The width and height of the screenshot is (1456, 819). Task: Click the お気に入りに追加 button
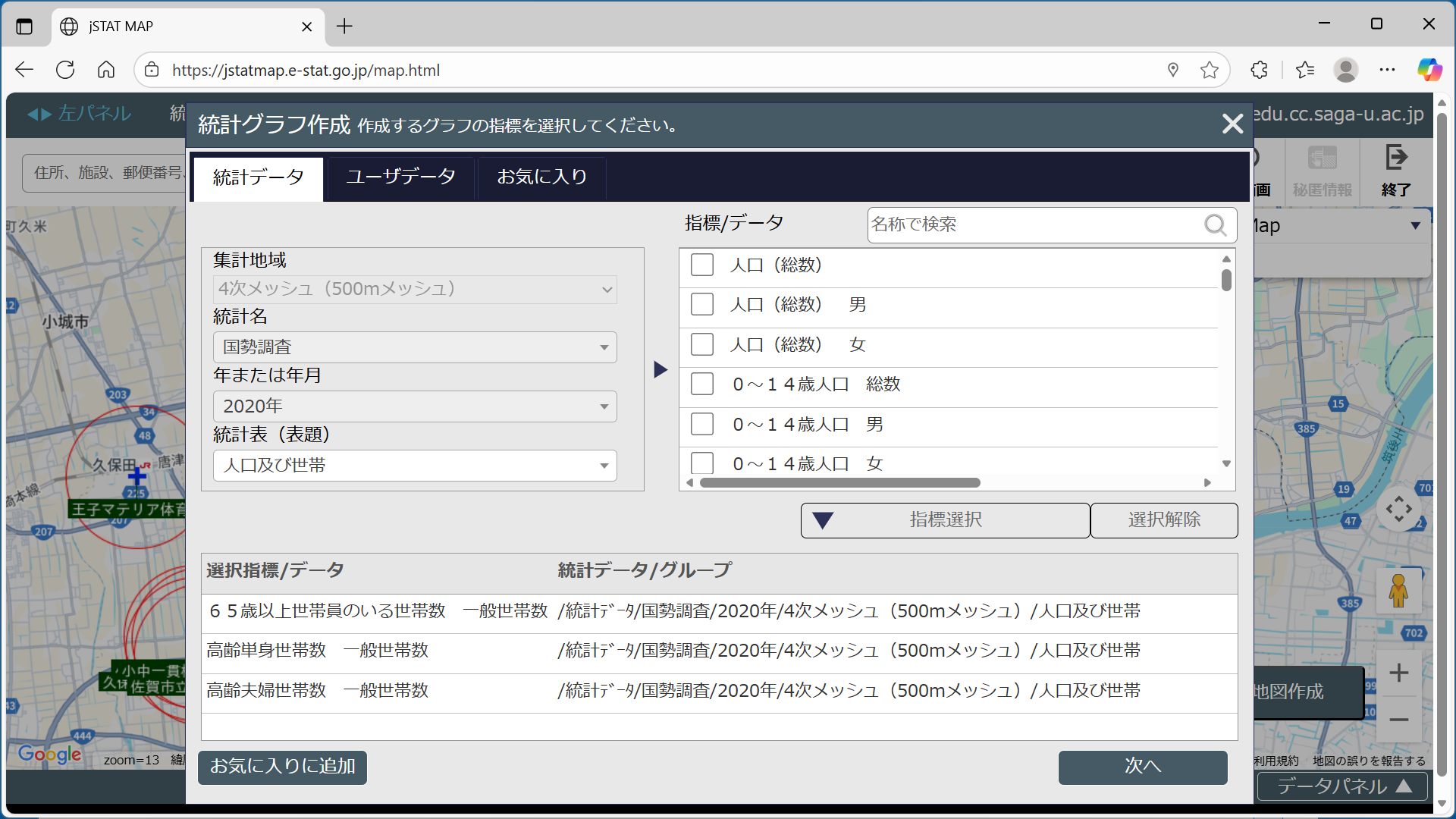click(282, 767)
